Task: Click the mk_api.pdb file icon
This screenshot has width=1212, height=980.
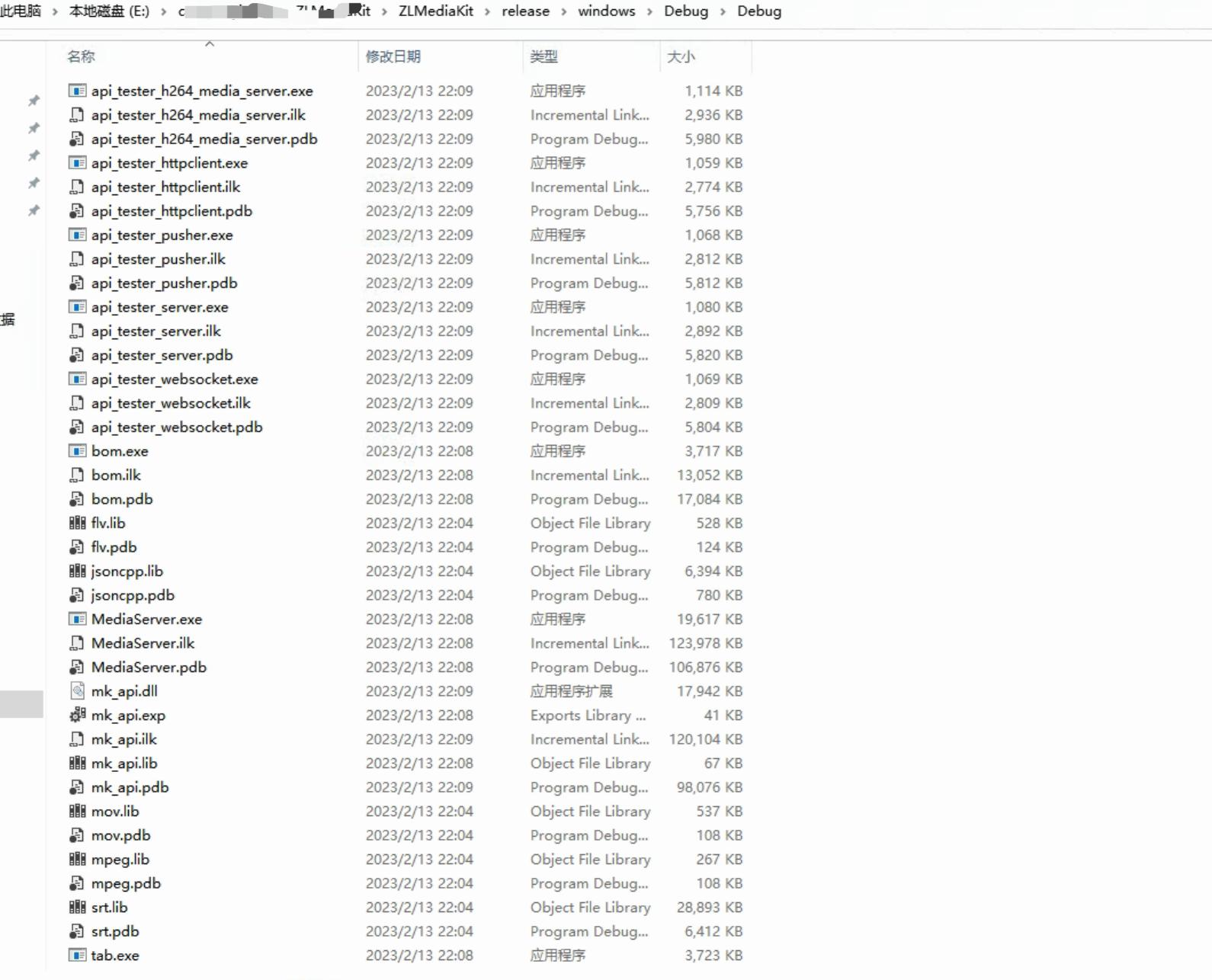Action: point(77,787)
